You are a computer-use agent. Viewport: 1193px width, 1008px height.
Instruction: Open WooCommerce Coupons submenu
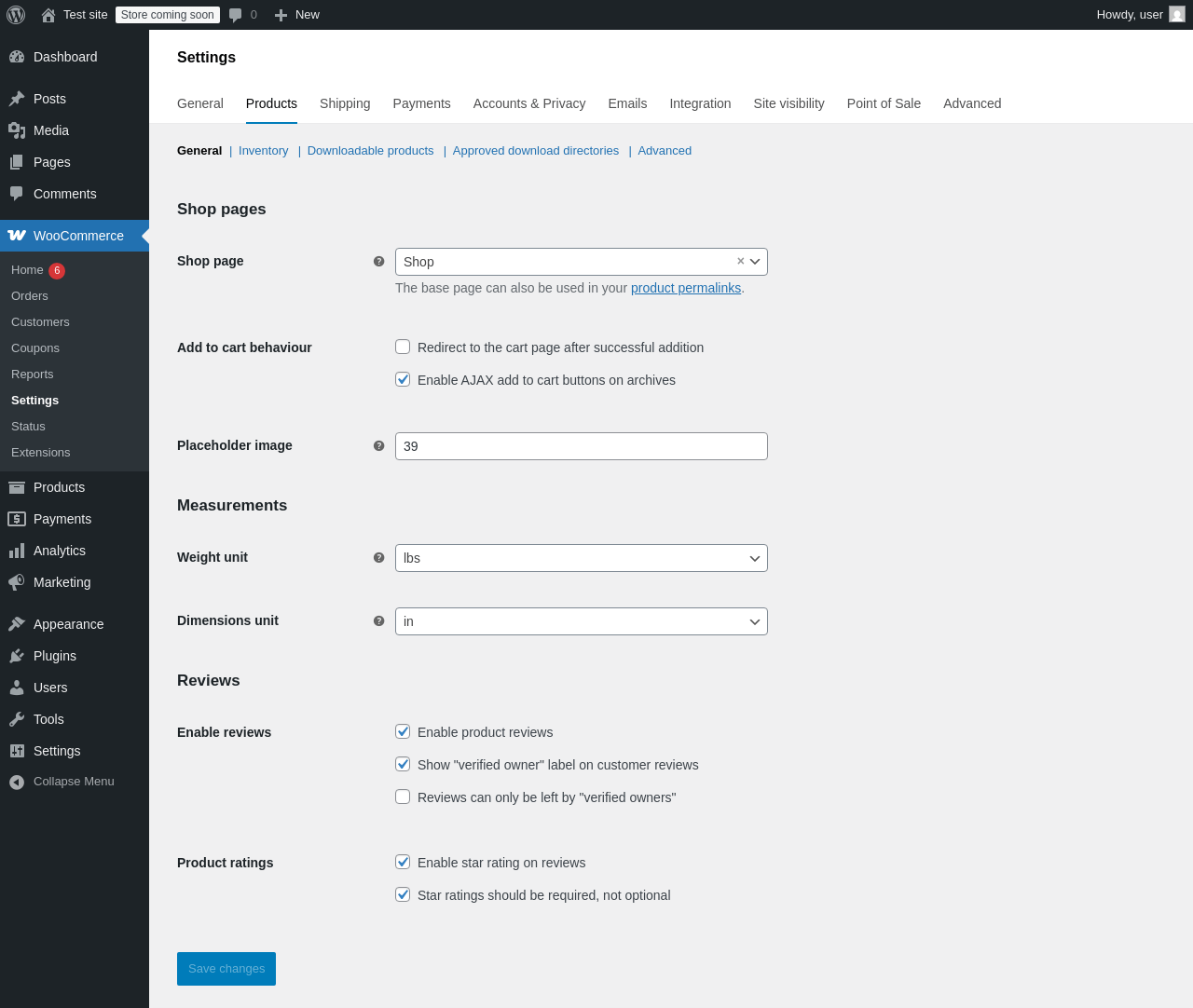[75, 348]
